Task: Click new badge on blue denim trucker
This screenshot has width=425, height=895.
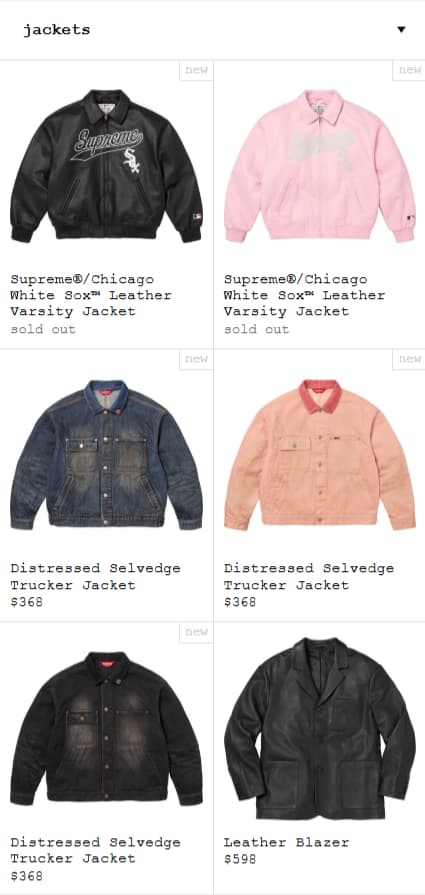Action: 196,359
